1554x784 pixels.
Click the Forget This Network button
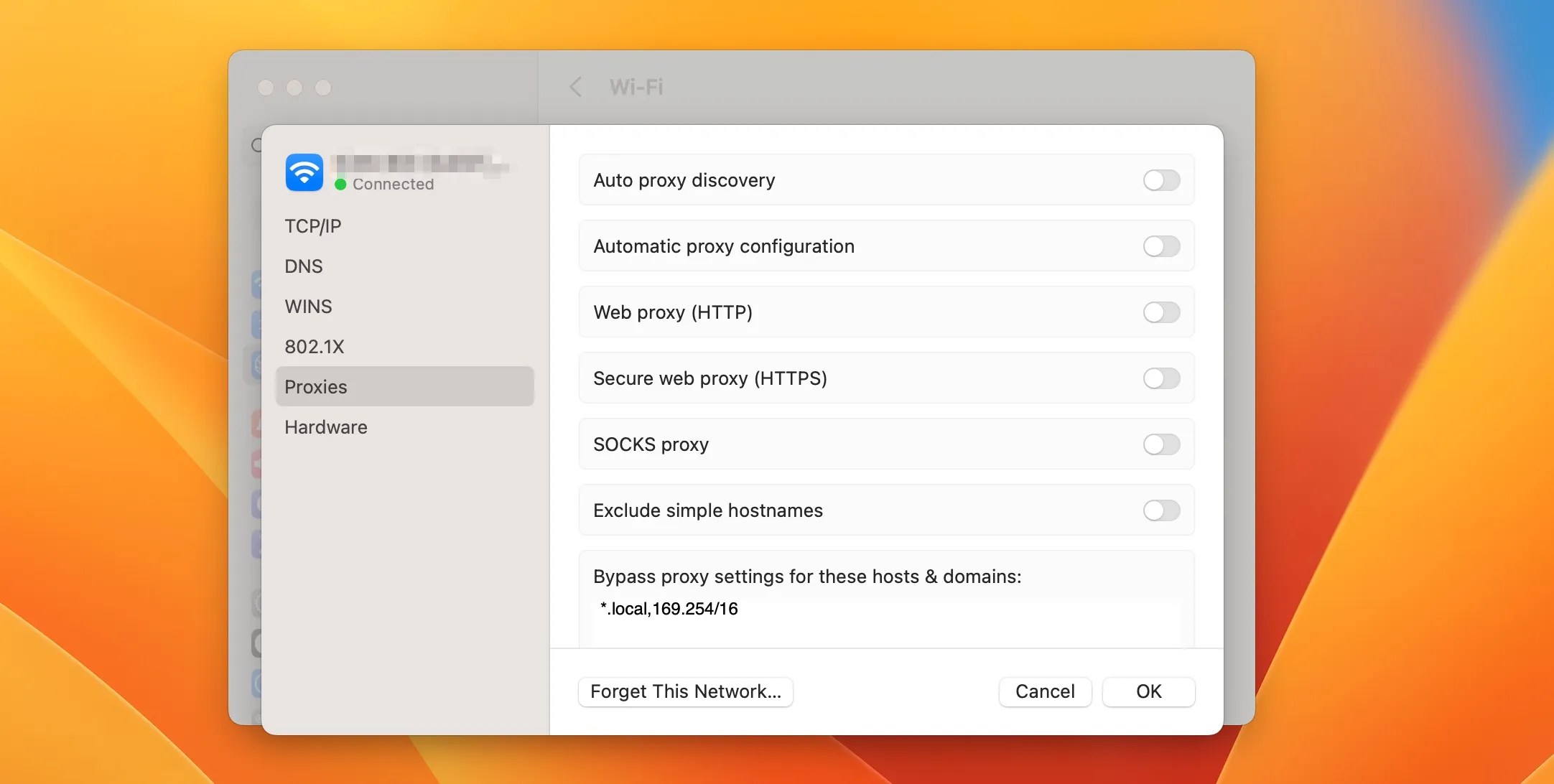pyautogui.click(x=685, y=691)
